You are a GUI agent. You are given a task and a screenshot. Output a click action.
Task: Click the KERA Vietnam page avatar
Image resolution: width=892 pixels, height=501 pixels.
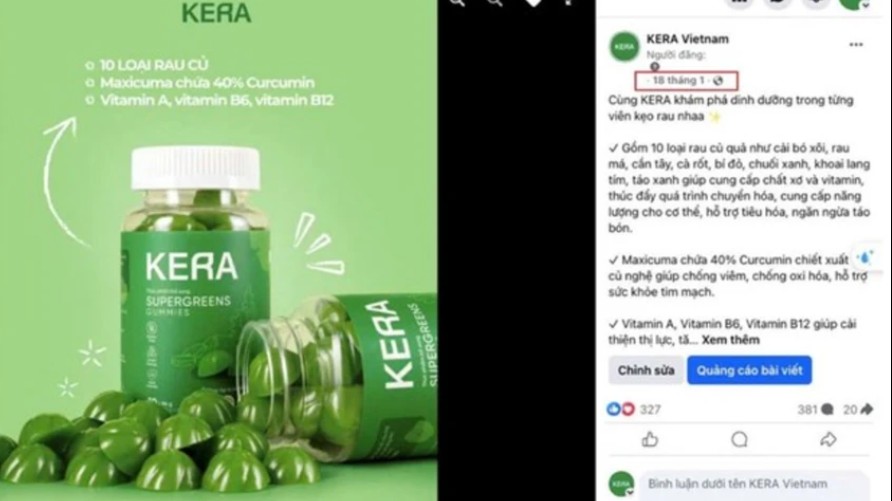click(625, 46)
